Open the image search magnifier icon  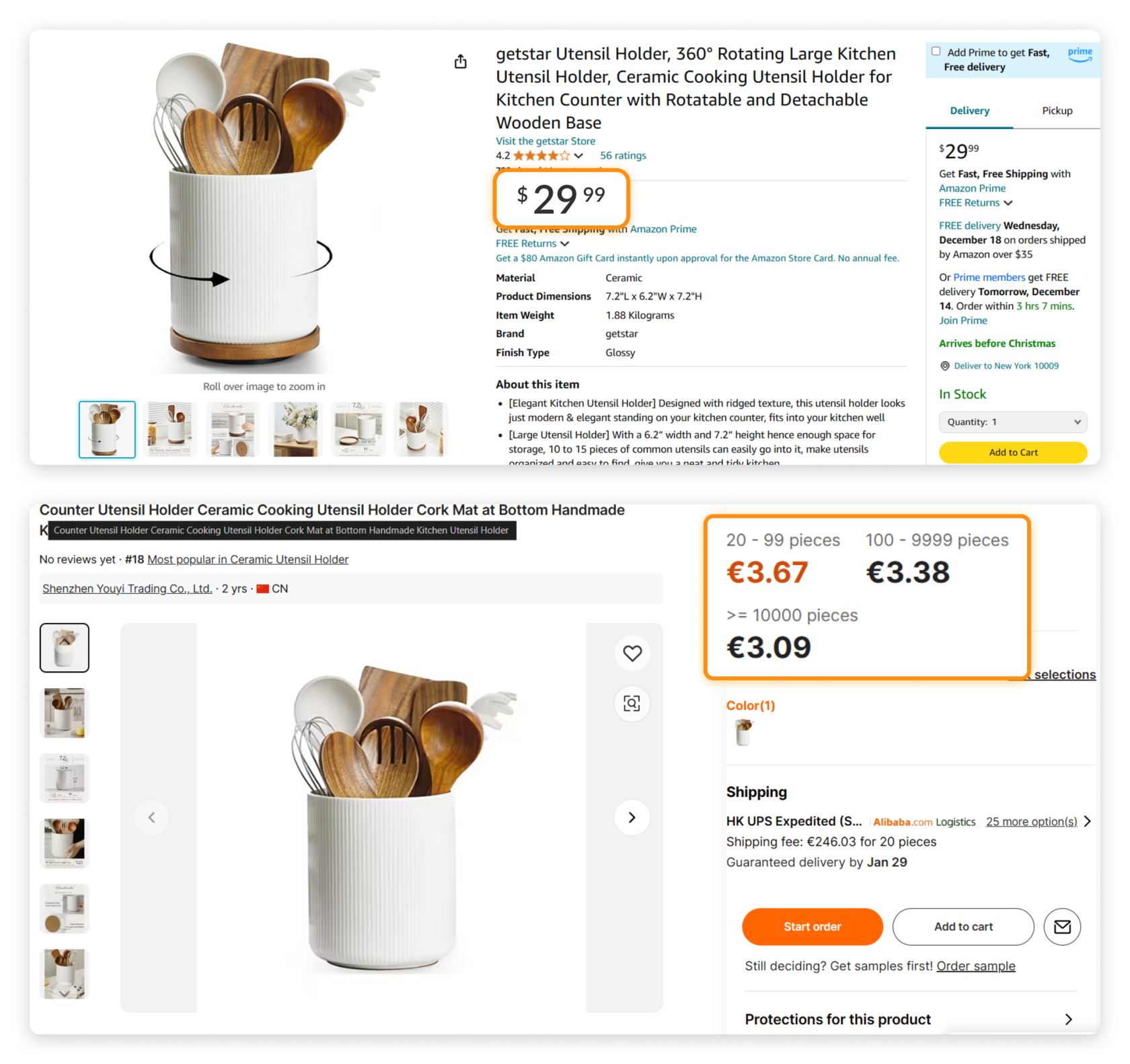pos(632,704)
